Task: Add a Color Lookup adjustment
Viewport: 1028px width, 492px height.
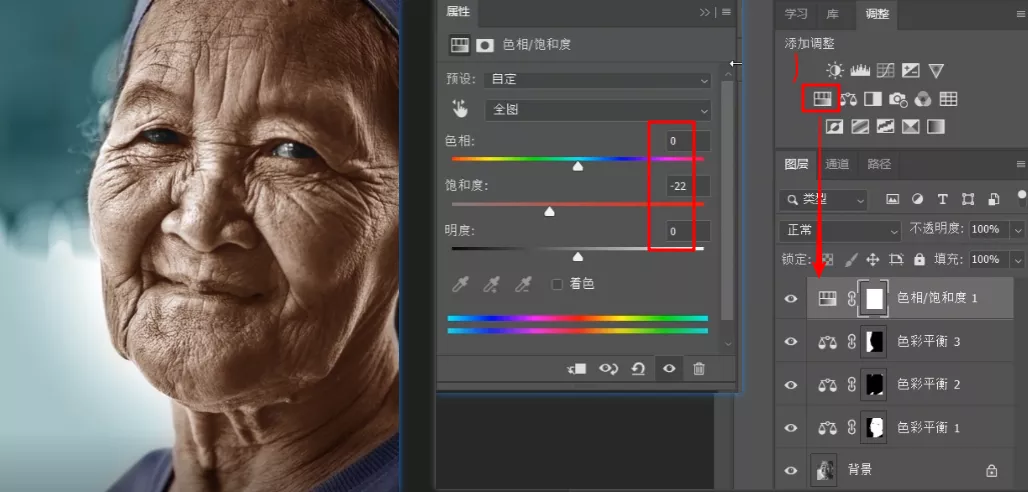Action: [x=948, y=99]
